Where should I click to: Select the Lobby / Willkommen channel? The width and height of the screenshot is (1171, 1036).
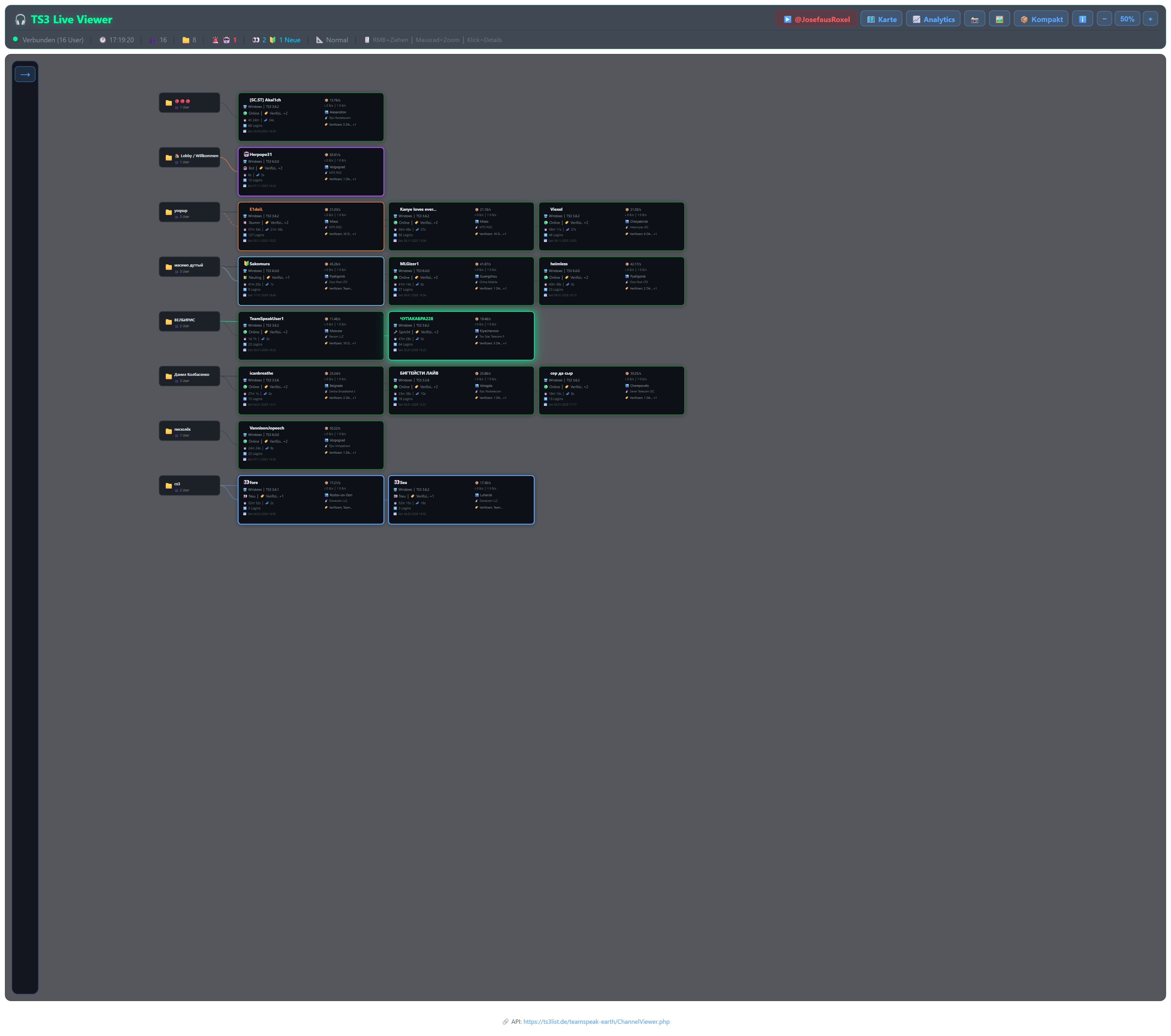(190, 157)
